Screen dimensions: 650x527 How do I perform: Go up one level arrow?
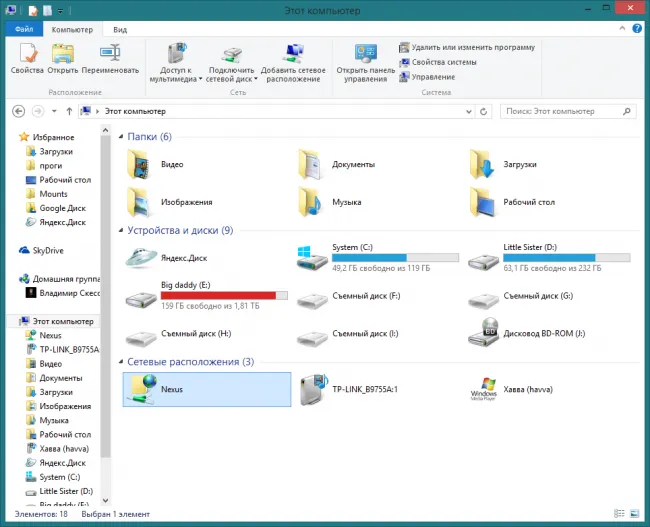pyautogui.click(x=69, y=111)
